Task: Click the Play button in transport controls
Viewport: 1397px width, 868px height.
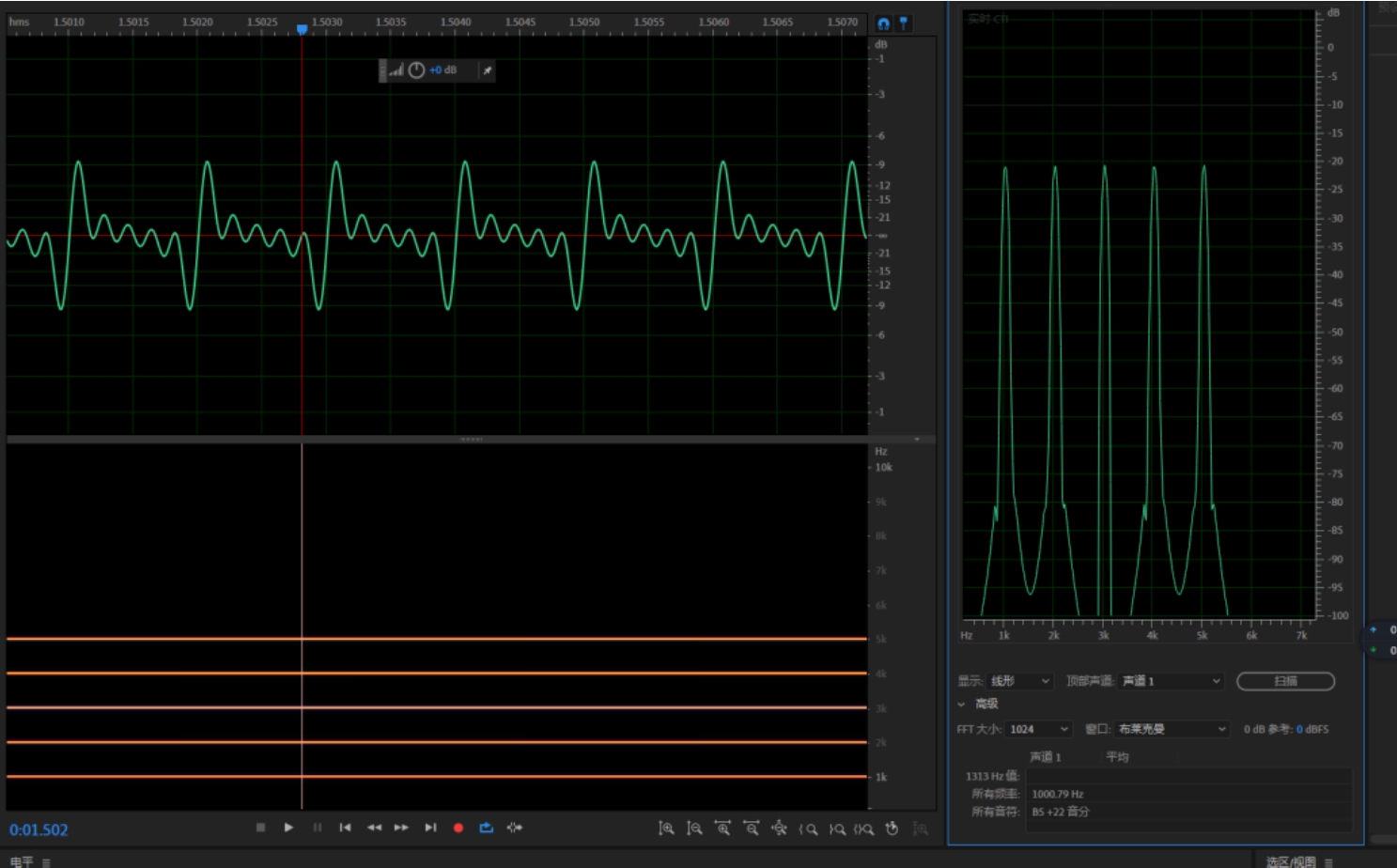Action: click(288, 828)
